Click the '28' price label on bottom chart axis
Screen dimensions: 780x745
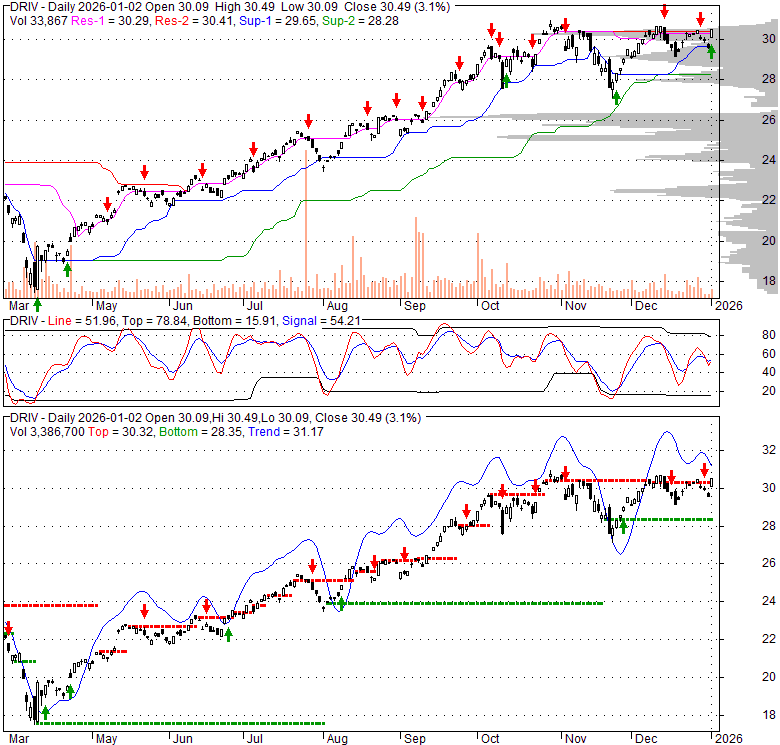[x=769, y=526]
